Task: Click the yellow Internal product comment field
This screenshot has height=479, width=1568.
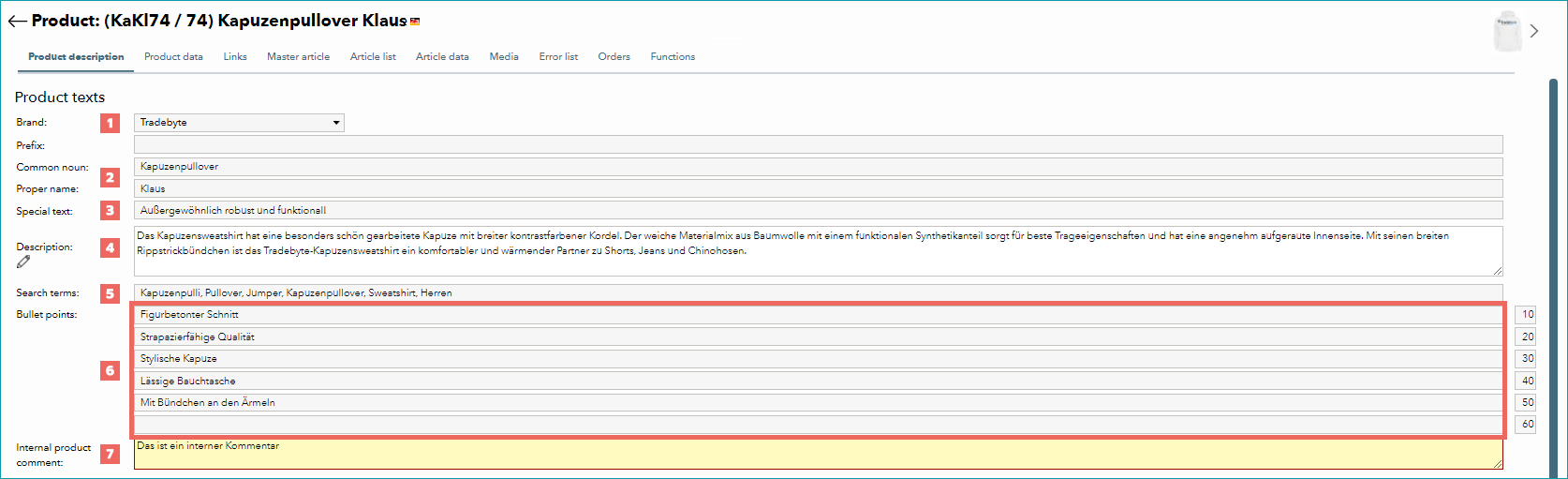Action: click(819, 454)
